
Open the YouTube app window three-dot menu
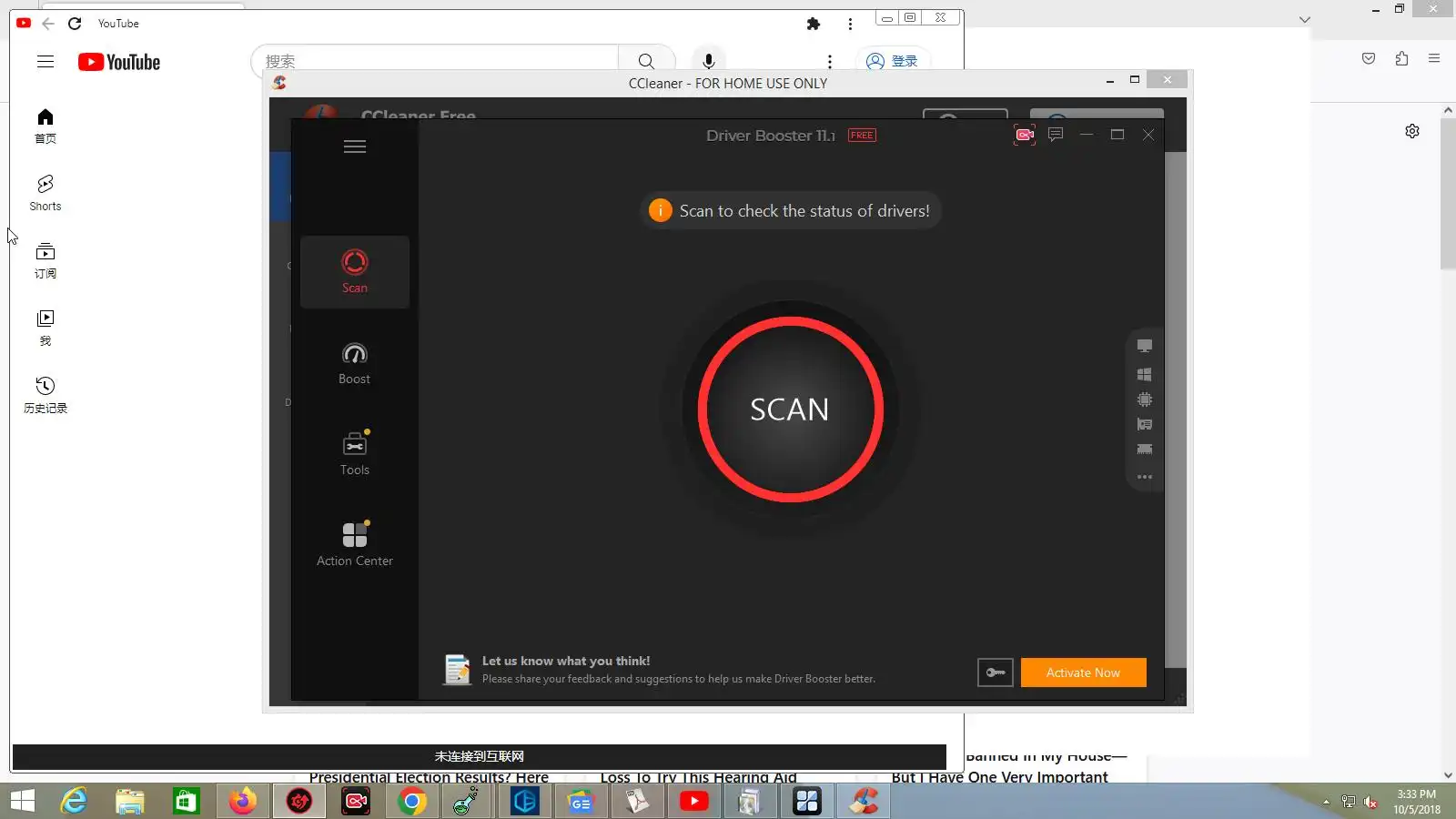tap(850, 24)
